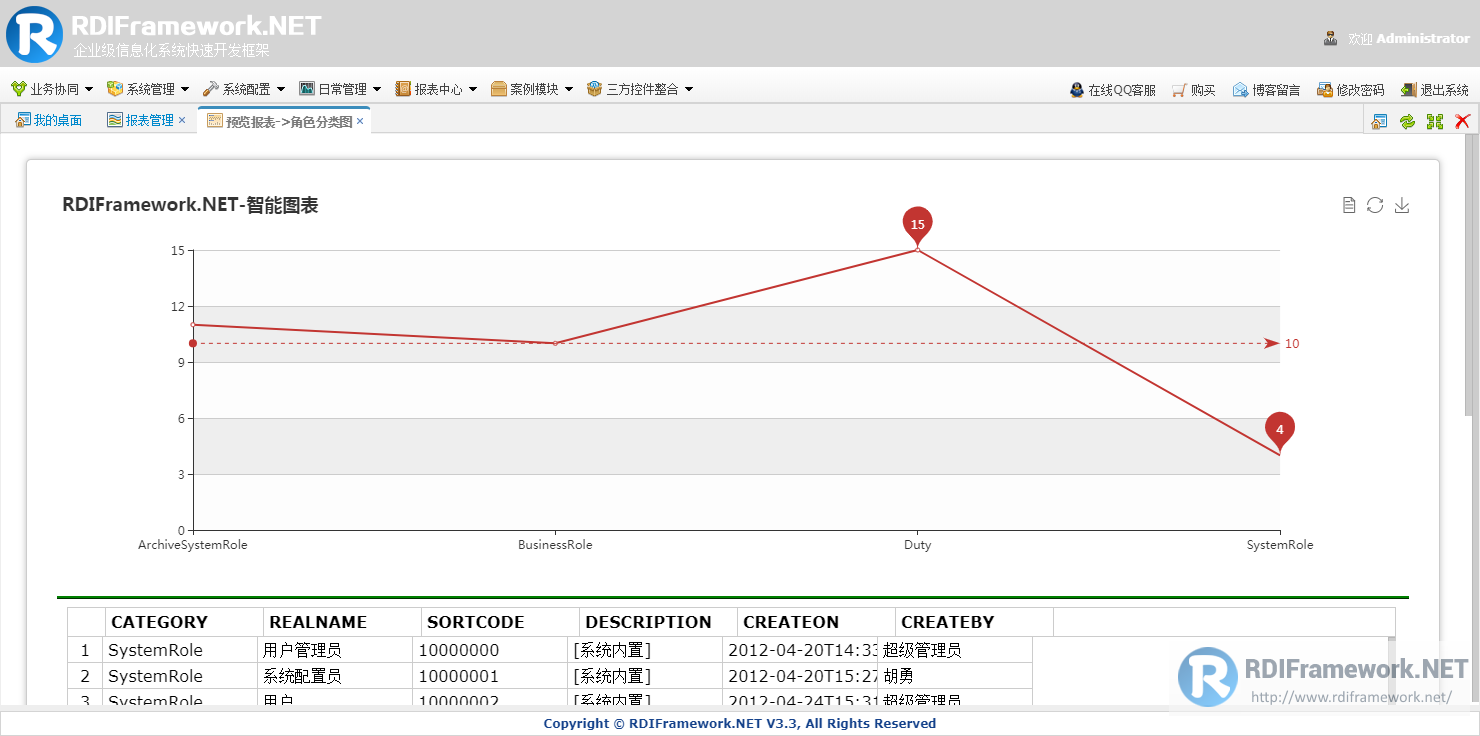Screen dimensions: 1480x736
Task: Click the envelope 博客留言 icon
Action: click(1240, 90)
